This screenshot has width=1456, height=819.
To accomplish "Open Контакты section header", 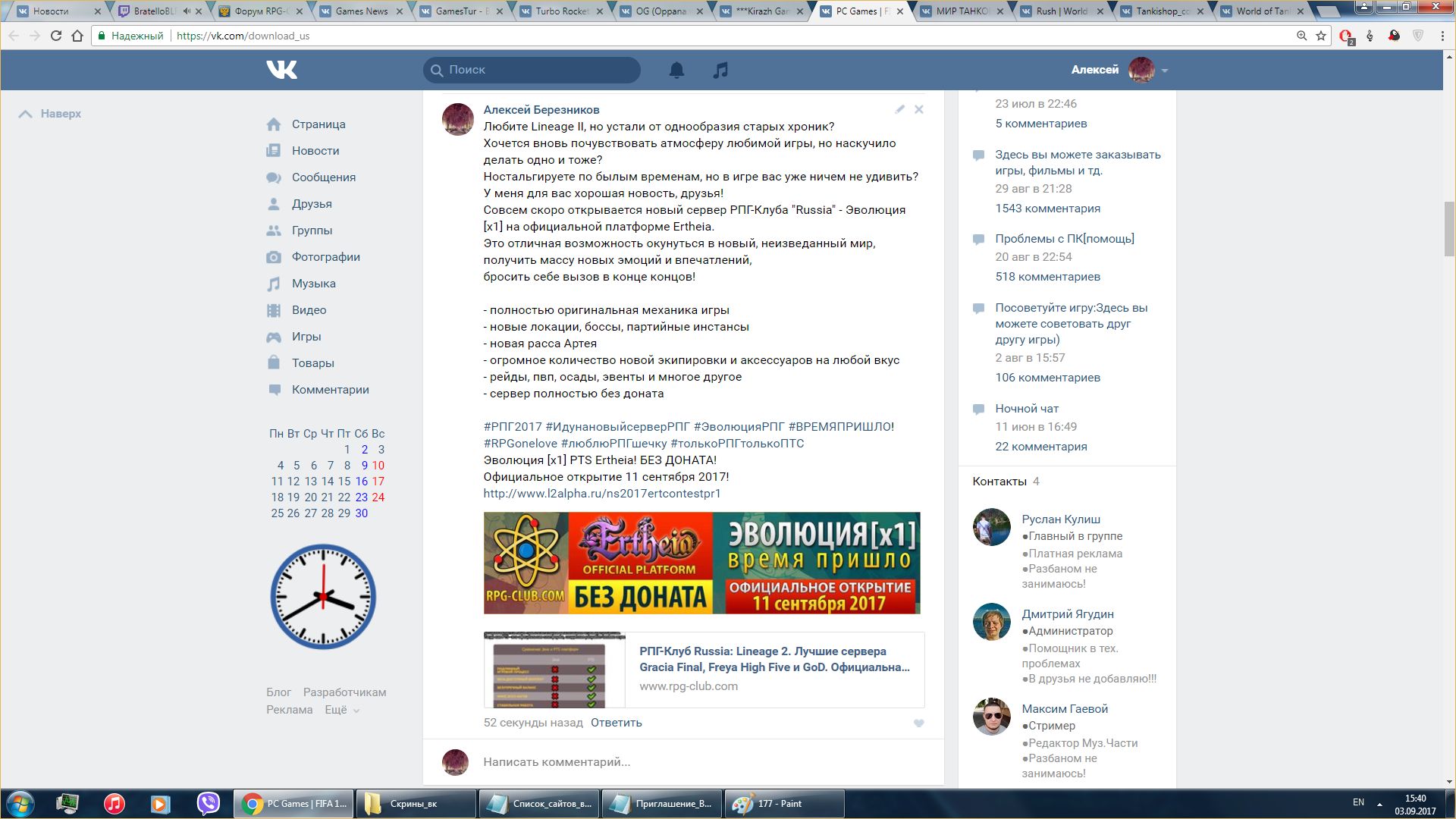I will (999, 482).
